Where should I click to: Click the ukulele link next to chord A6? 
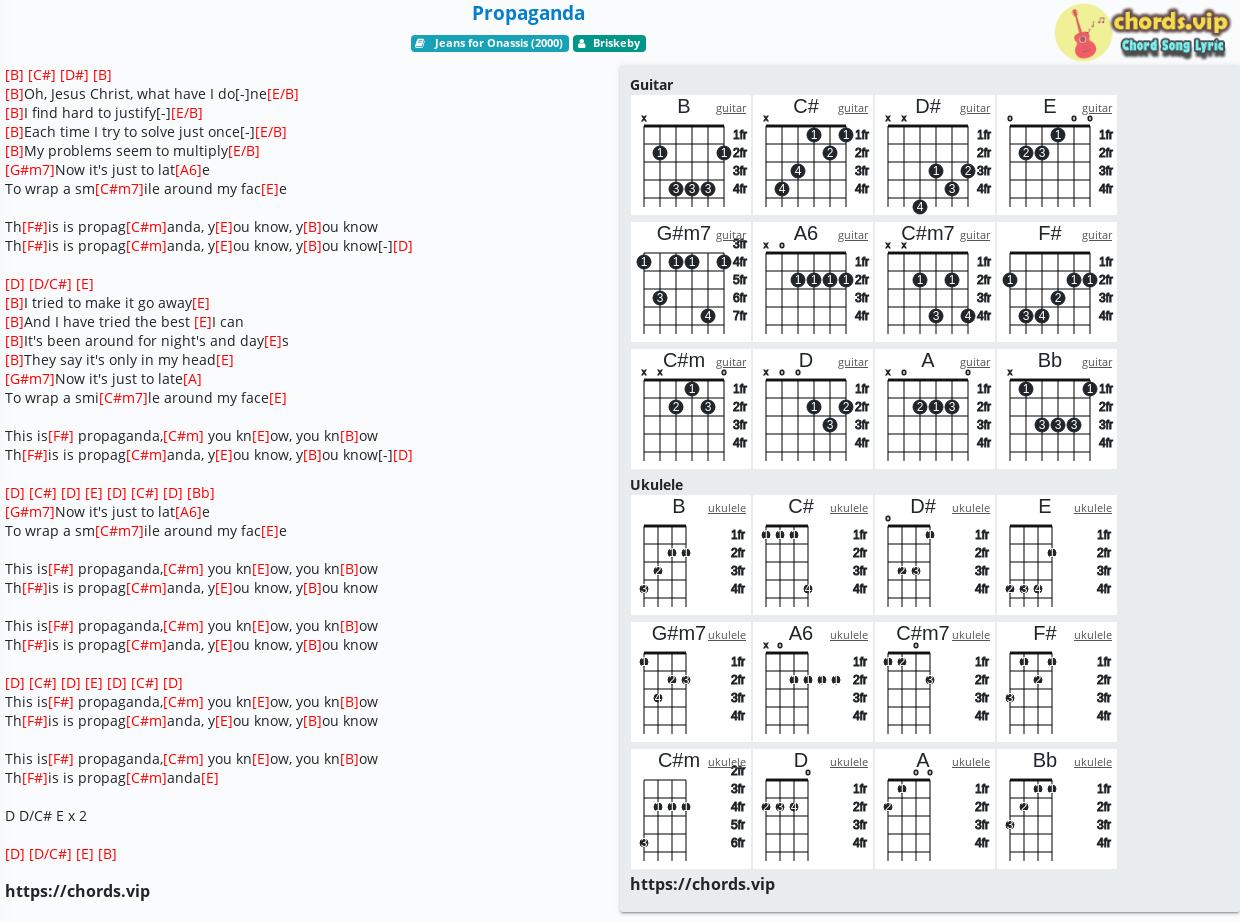click(x=849, y=635)
